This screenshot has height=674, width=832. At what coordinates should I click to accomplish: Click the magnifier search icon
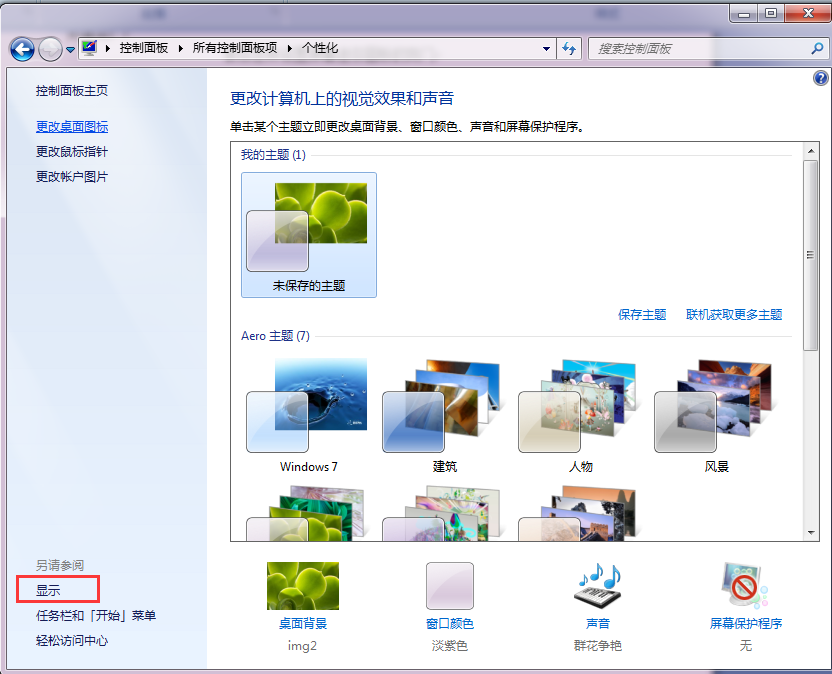point(817,49)
